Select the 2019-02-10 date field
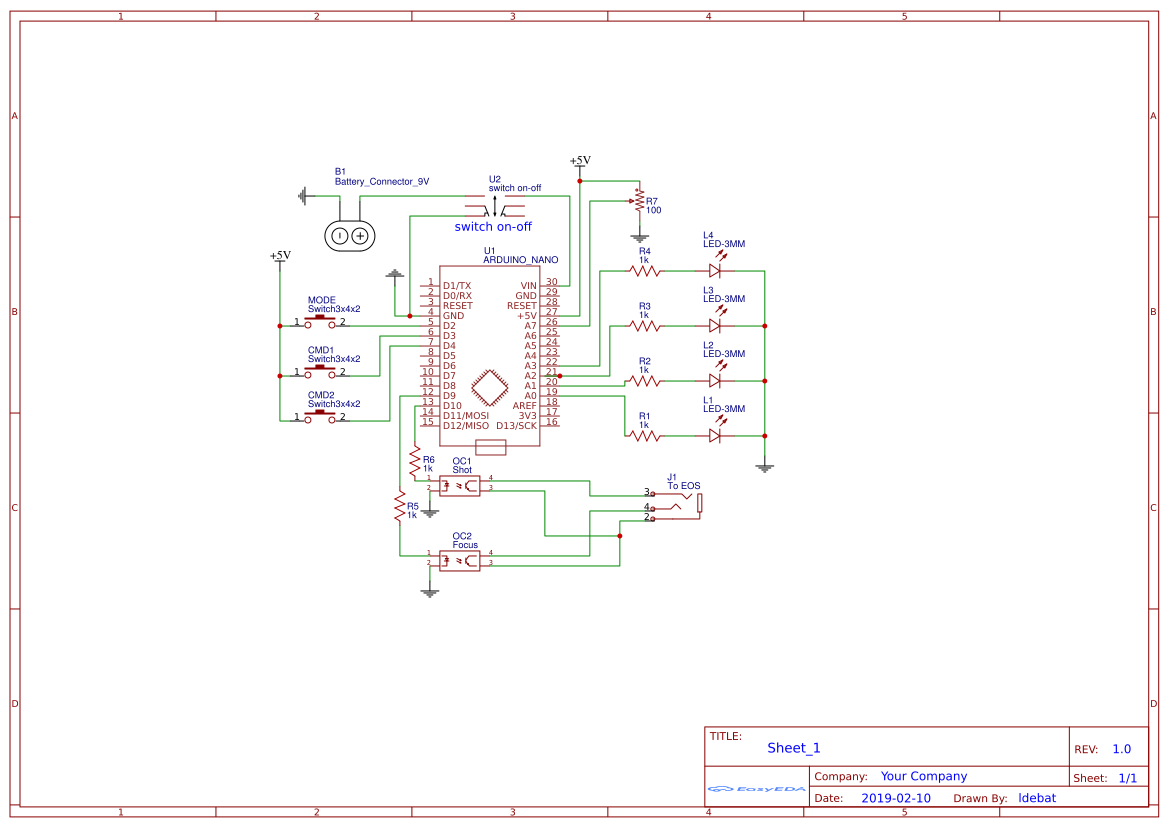The width and height of the screenshot is (1169, 827). [x=895, y=798]
